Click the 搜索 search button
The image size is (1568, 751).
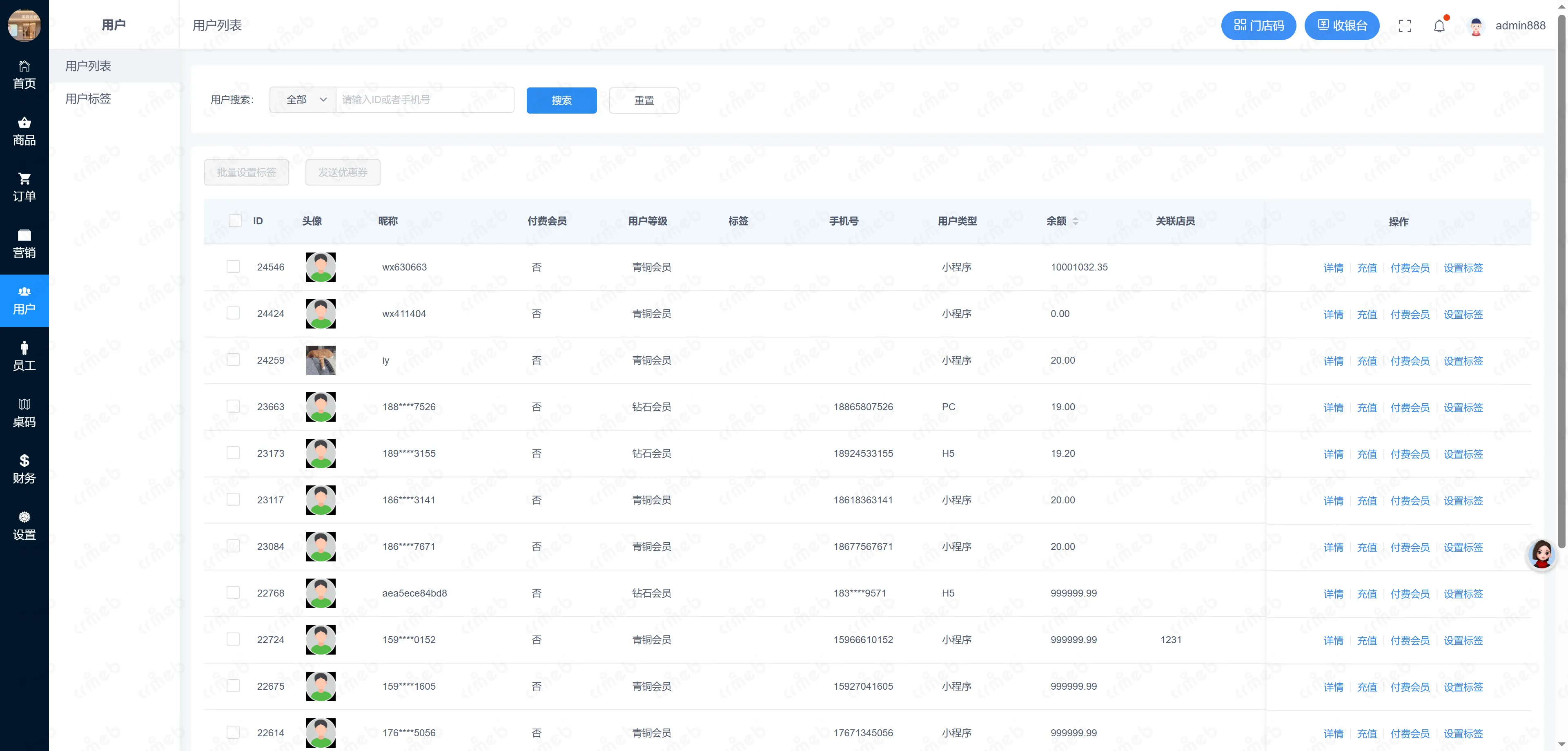pyautogui.click(x=561, y=101)
